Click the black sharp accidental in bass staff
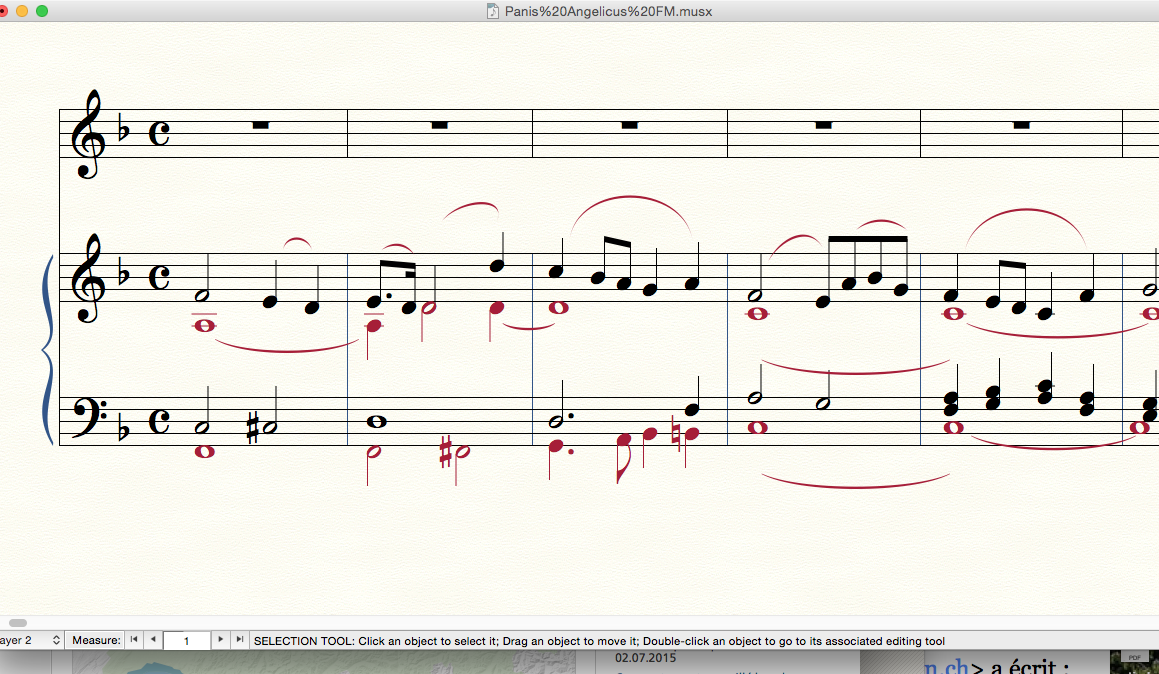 [252, 428]
